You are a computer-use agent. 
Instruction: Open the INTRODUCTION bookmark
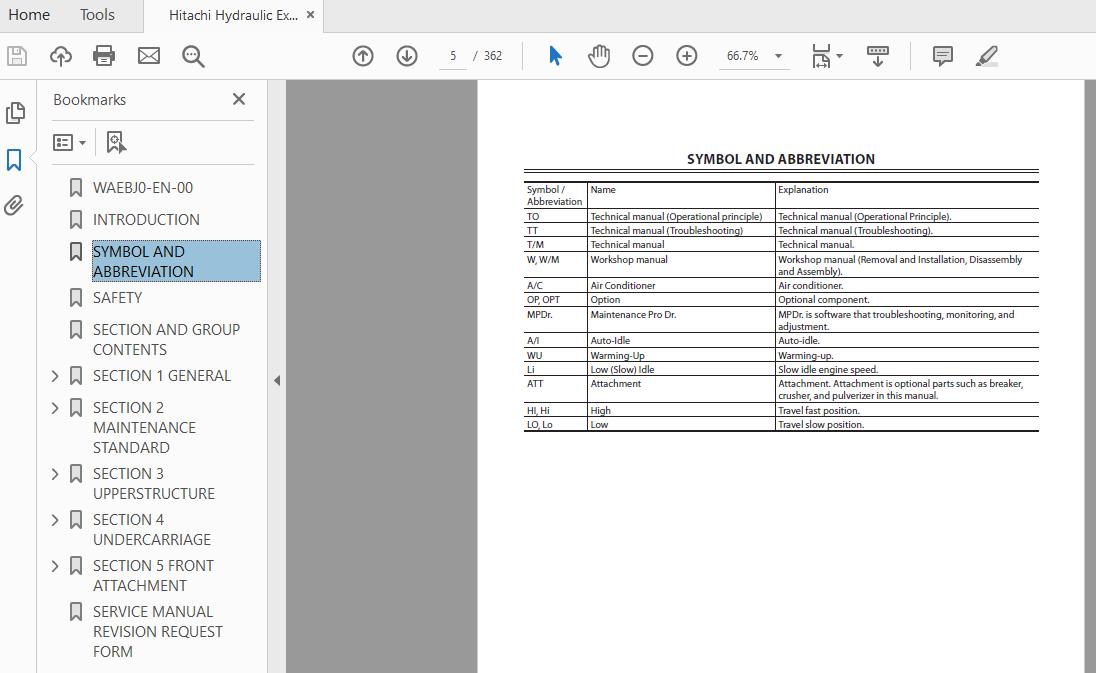[146, 220]
